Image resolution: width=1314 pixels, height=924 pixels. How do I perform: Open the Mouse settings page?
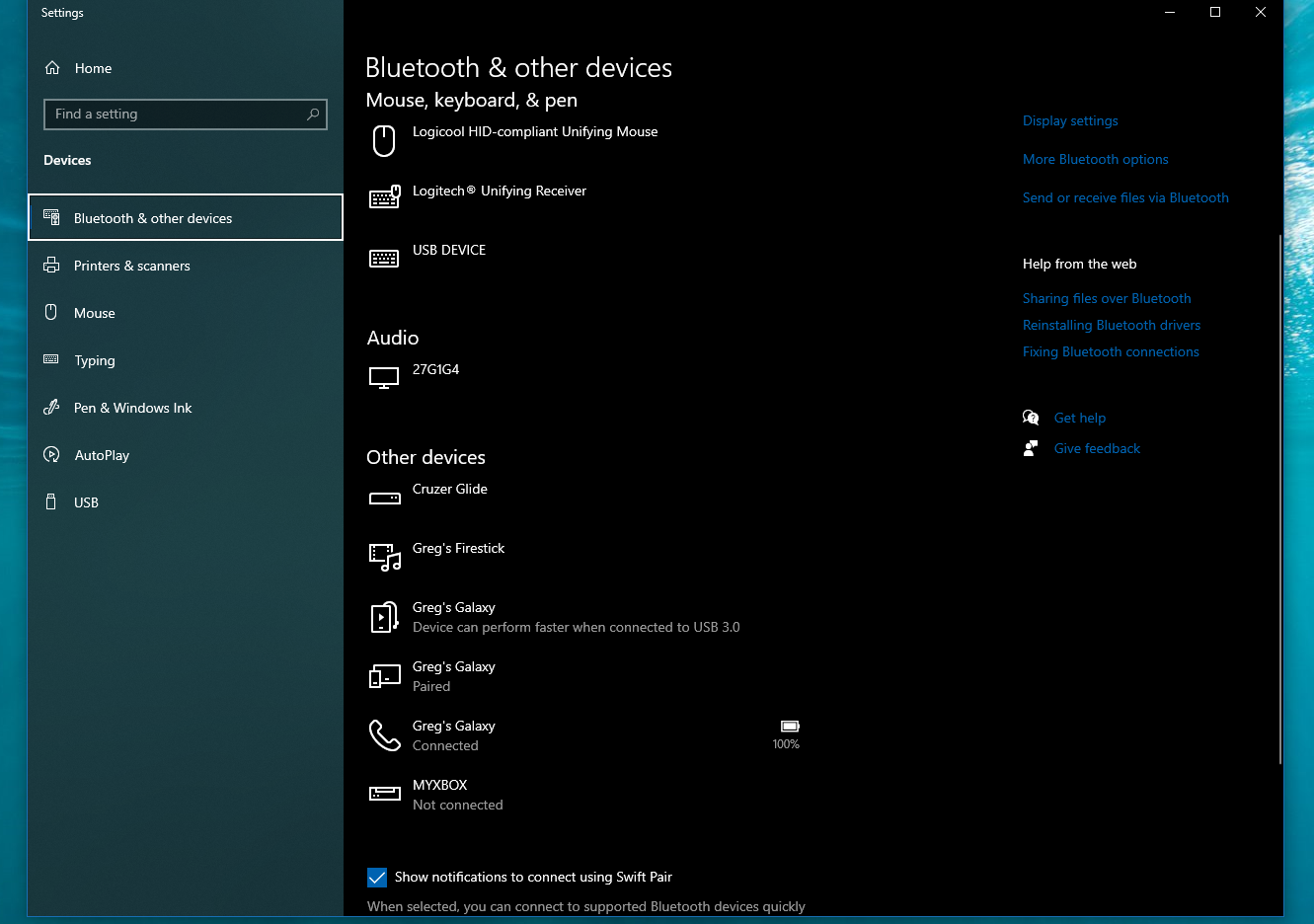[x=186, y=313]
